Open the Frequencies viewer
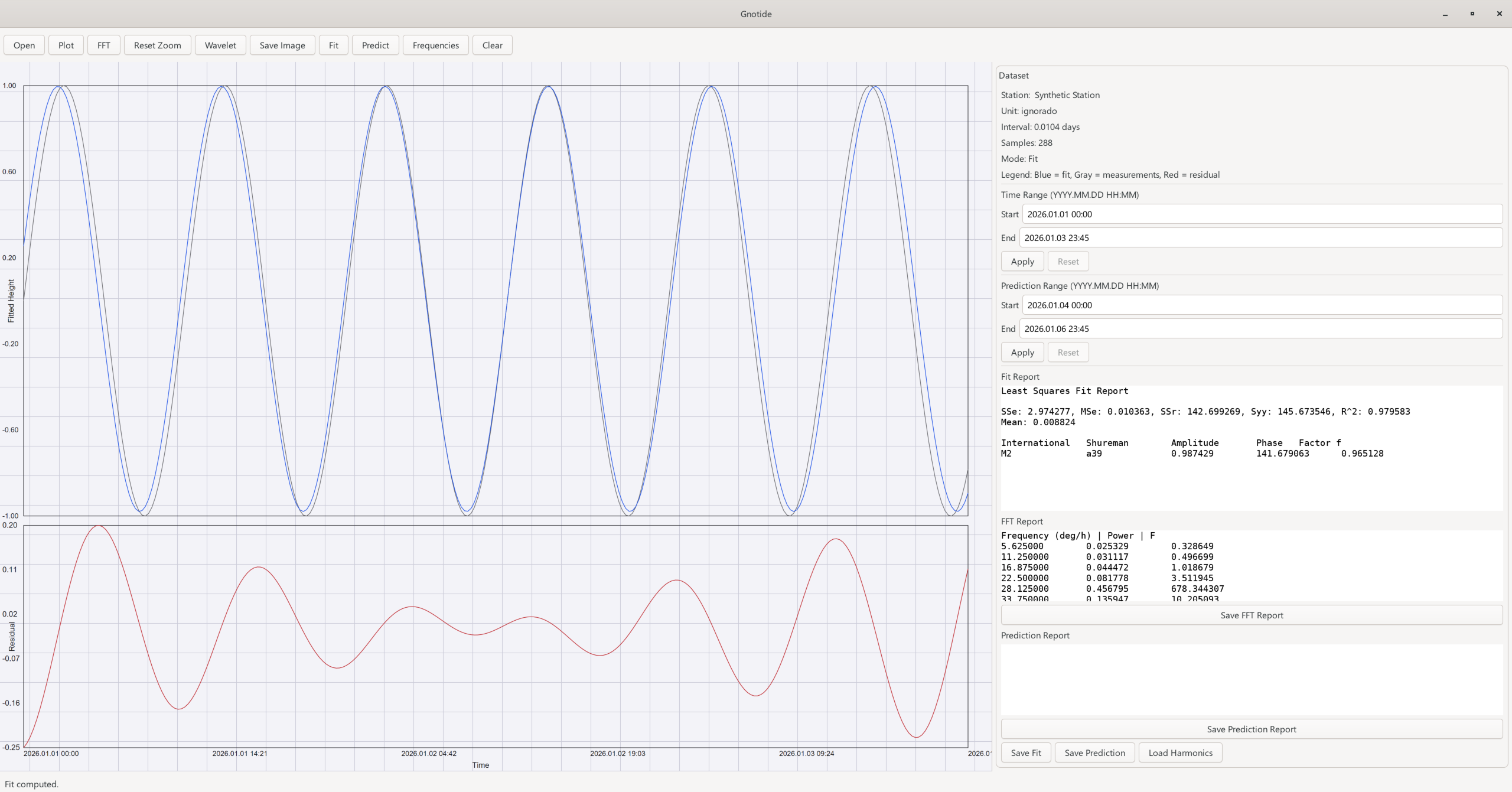 tap(435, 45)
